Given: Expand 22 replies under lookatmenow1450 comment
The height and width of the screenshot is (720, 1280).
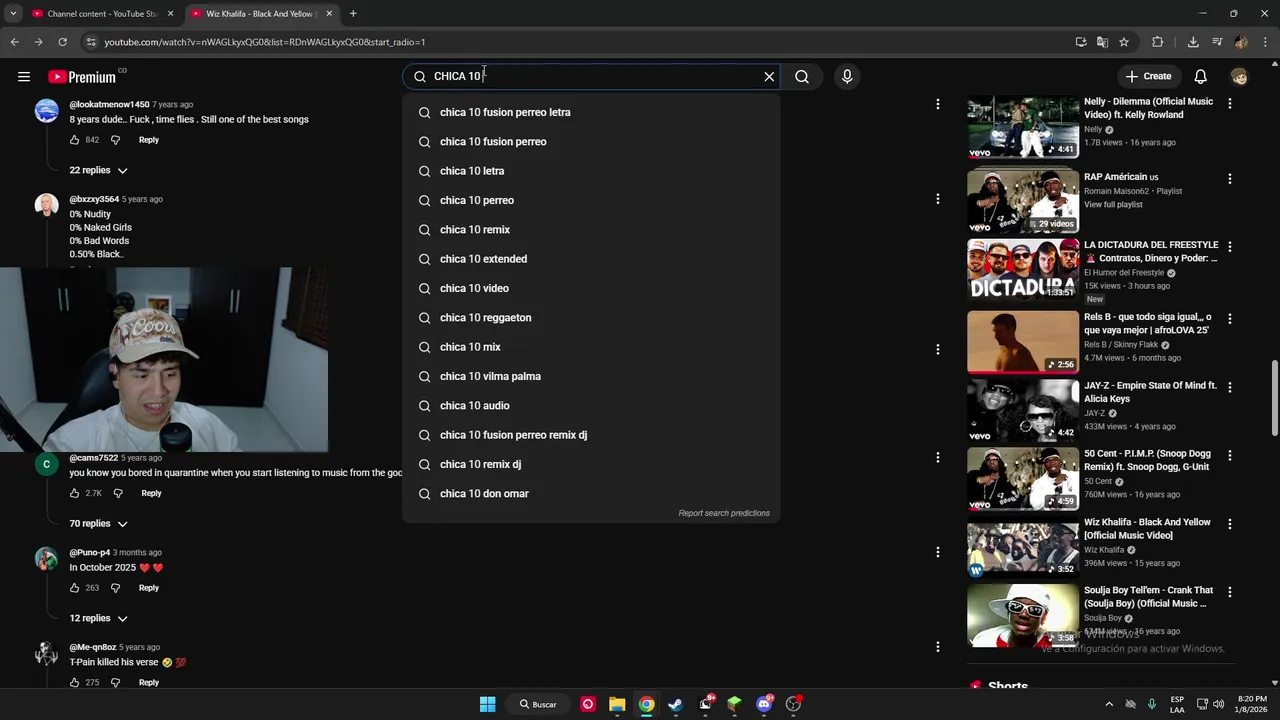Looking at the screenshot, I should point(98,170).
